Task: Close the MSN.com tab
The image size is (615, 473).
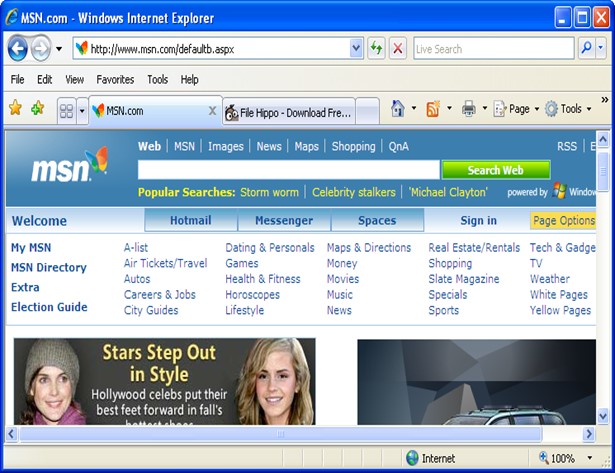Action: click(212, 111)
